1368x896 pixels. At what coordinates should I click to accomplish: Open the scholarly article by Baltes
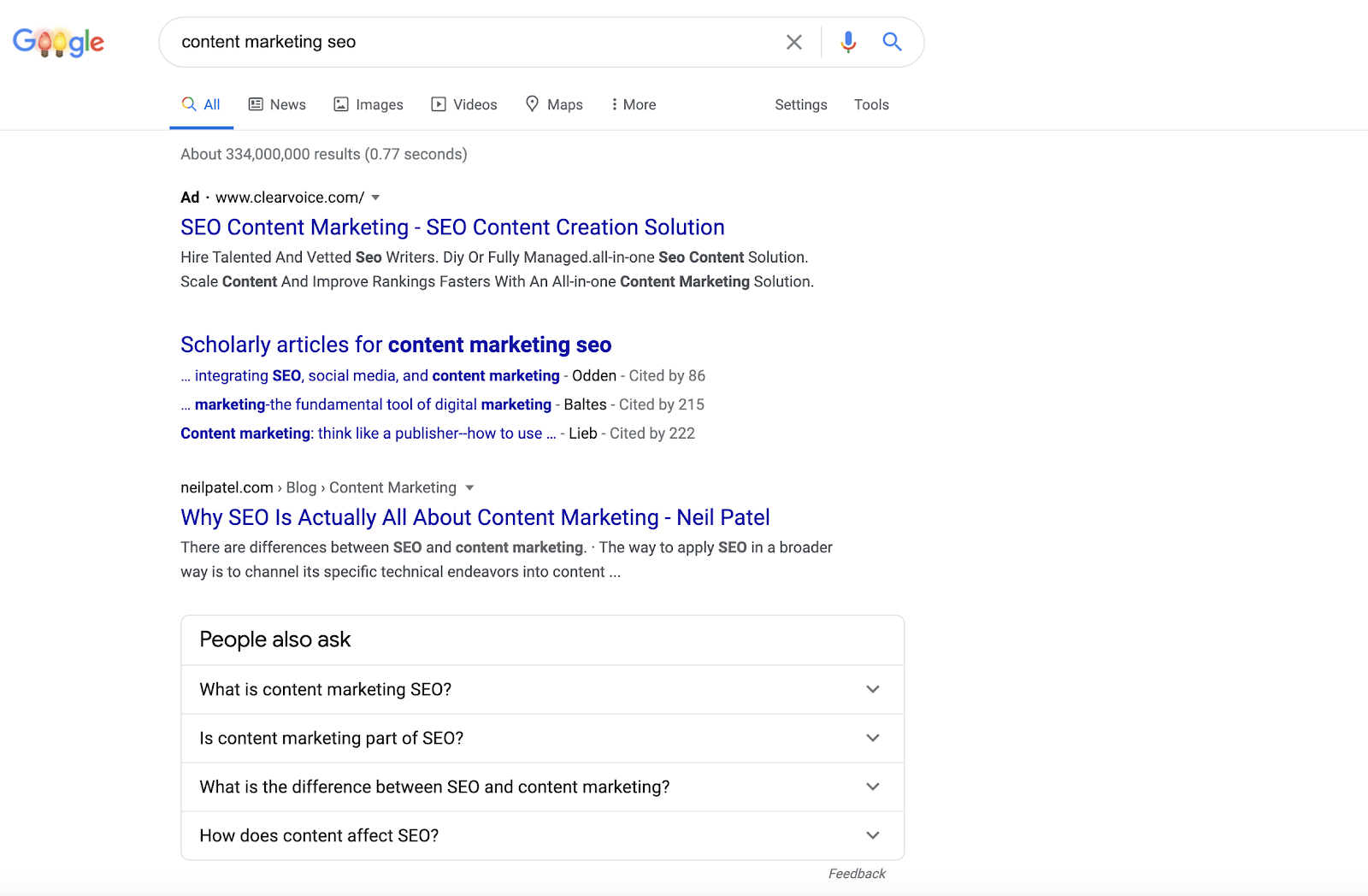tap(366, 404)
